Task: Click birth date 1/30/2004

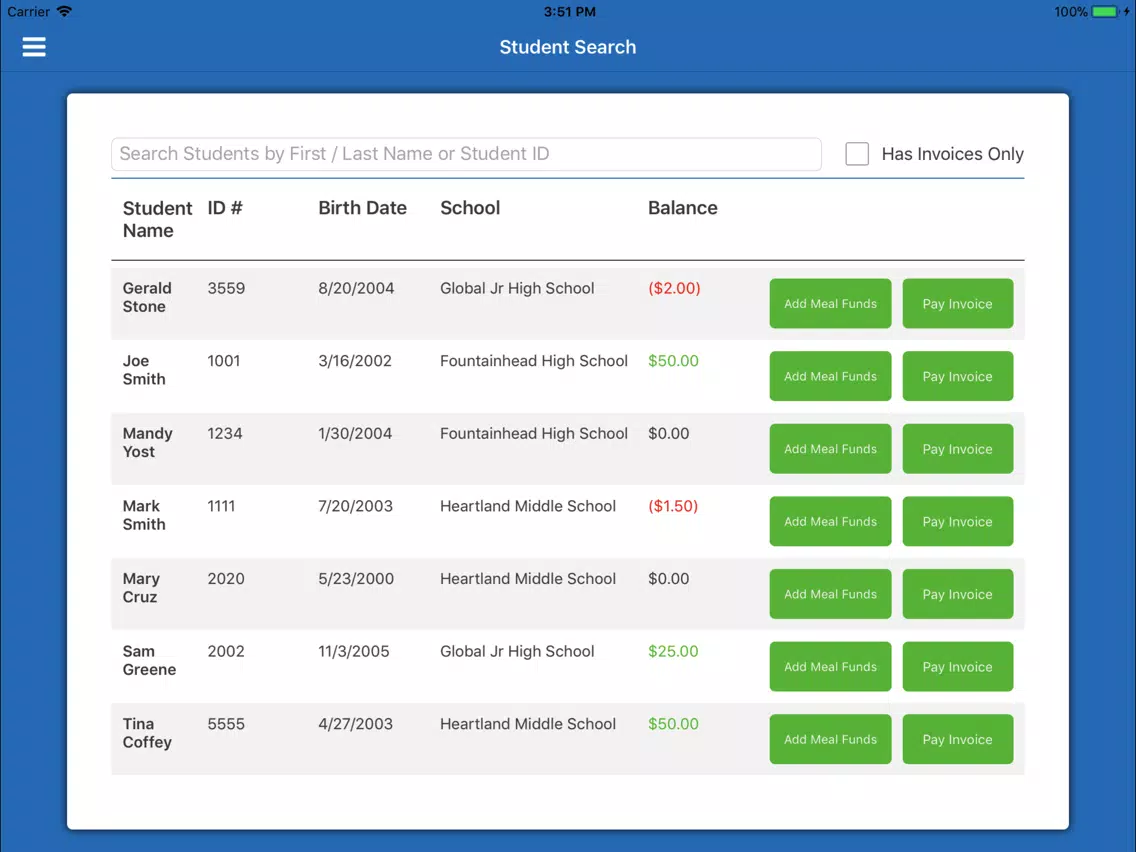Action: [355, 433]
